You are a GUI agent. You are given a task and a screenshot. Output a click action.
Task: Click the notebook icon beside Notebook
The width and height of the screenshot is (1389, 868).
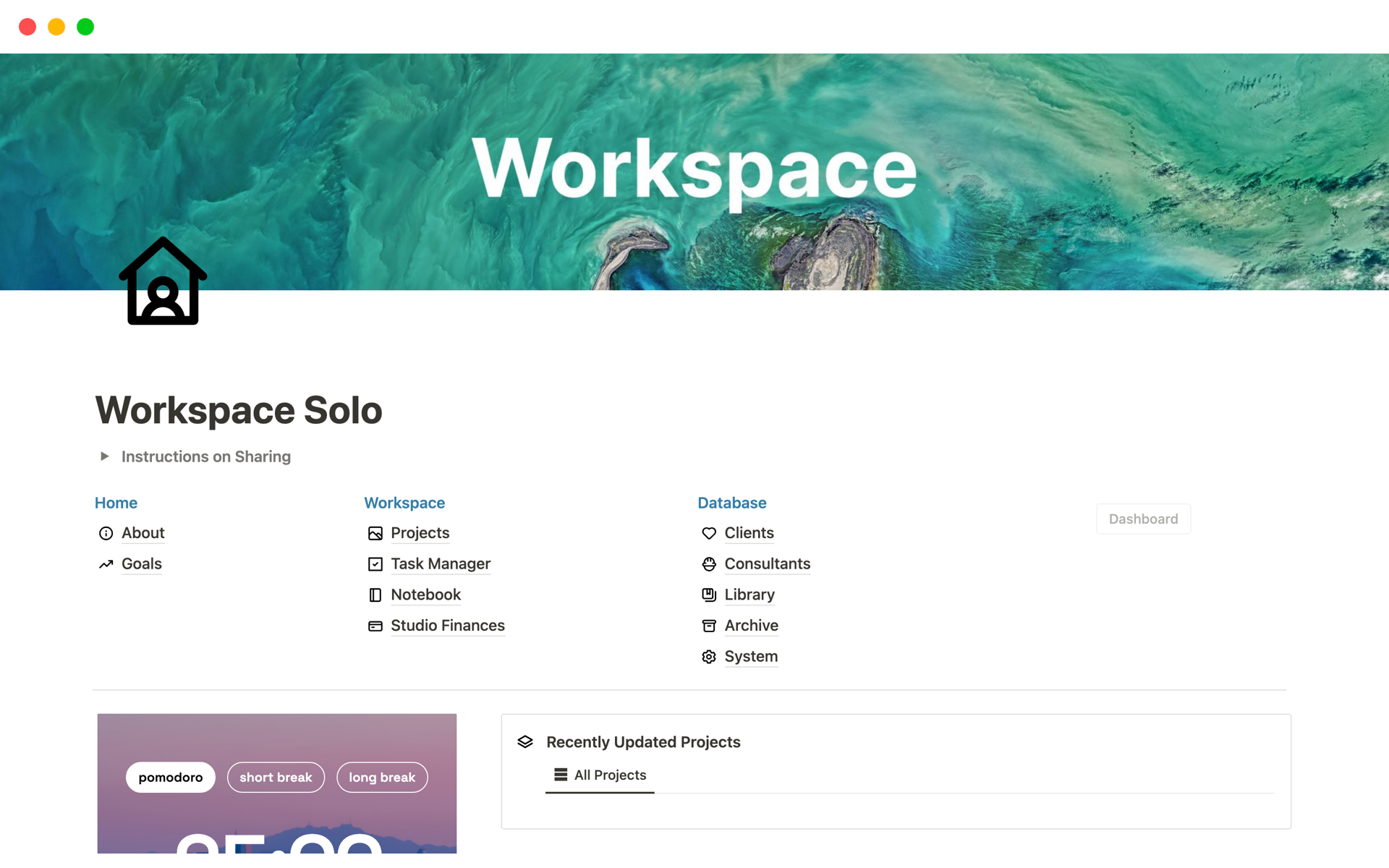(x=375, y=595)
